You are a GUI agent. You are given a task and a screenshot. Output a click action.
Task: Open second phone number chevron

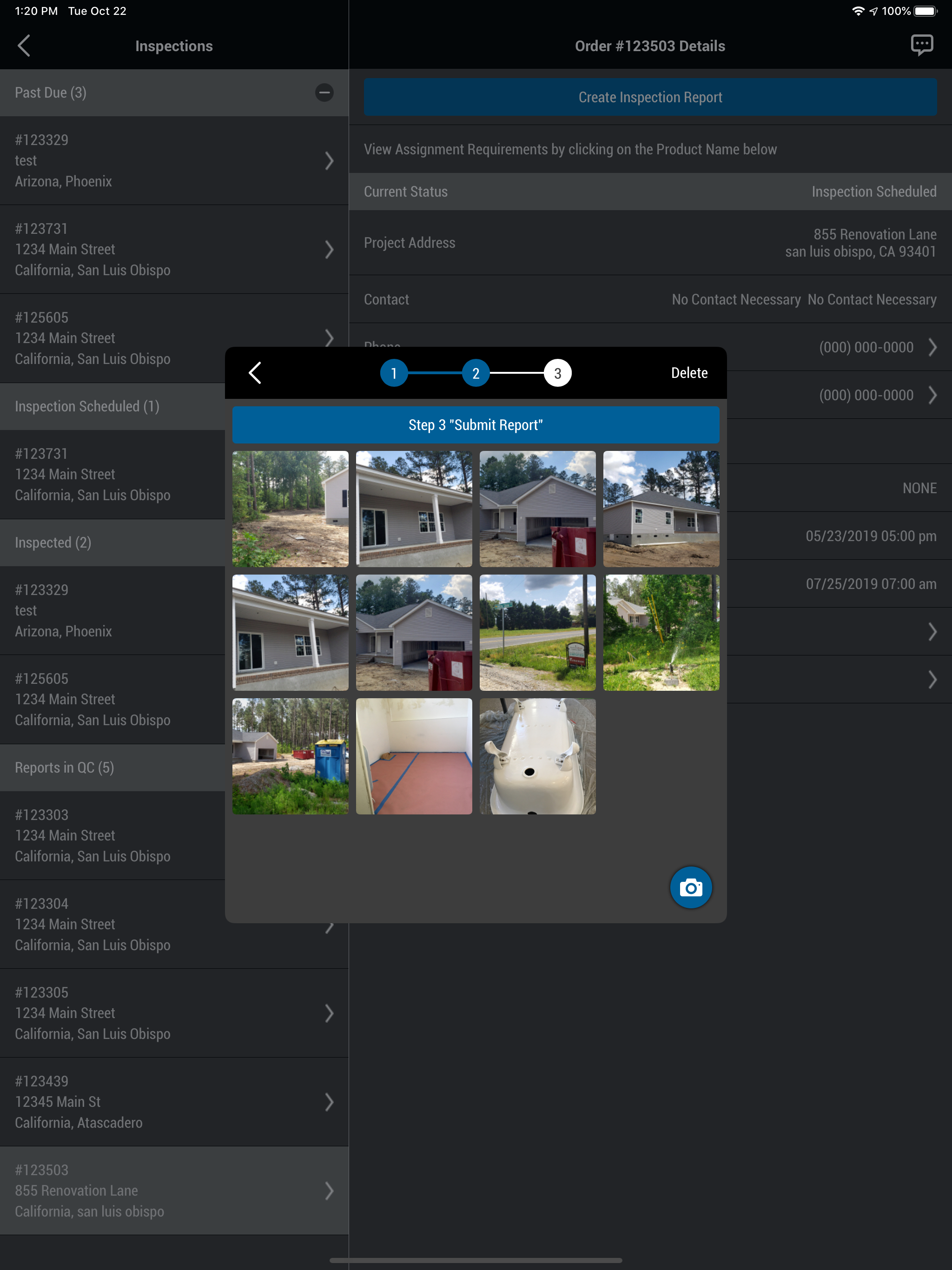click(x=932, y=395)
